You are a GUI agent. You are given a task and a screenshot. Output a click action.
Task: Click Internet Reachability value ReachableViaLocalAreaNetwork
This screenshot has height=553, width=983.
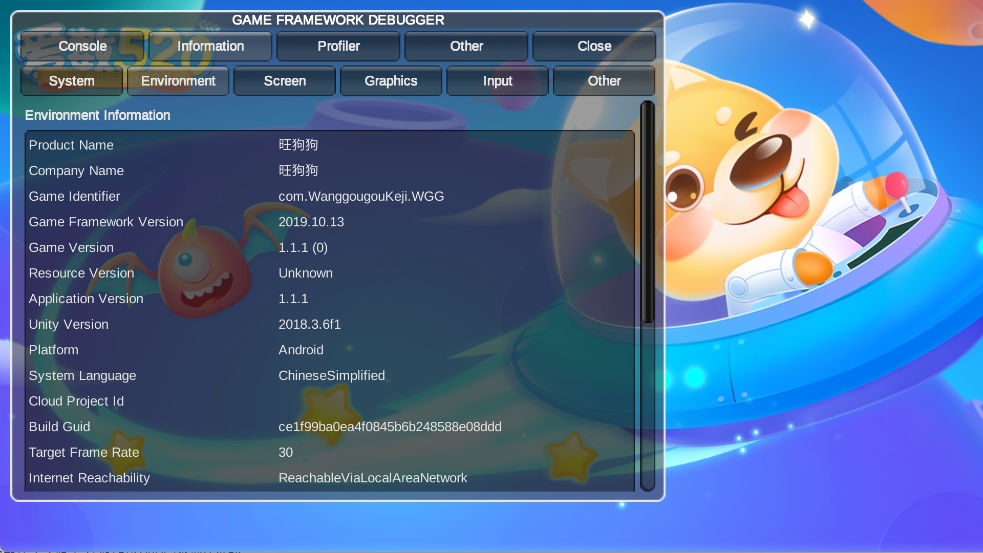(x=373, y=478)
